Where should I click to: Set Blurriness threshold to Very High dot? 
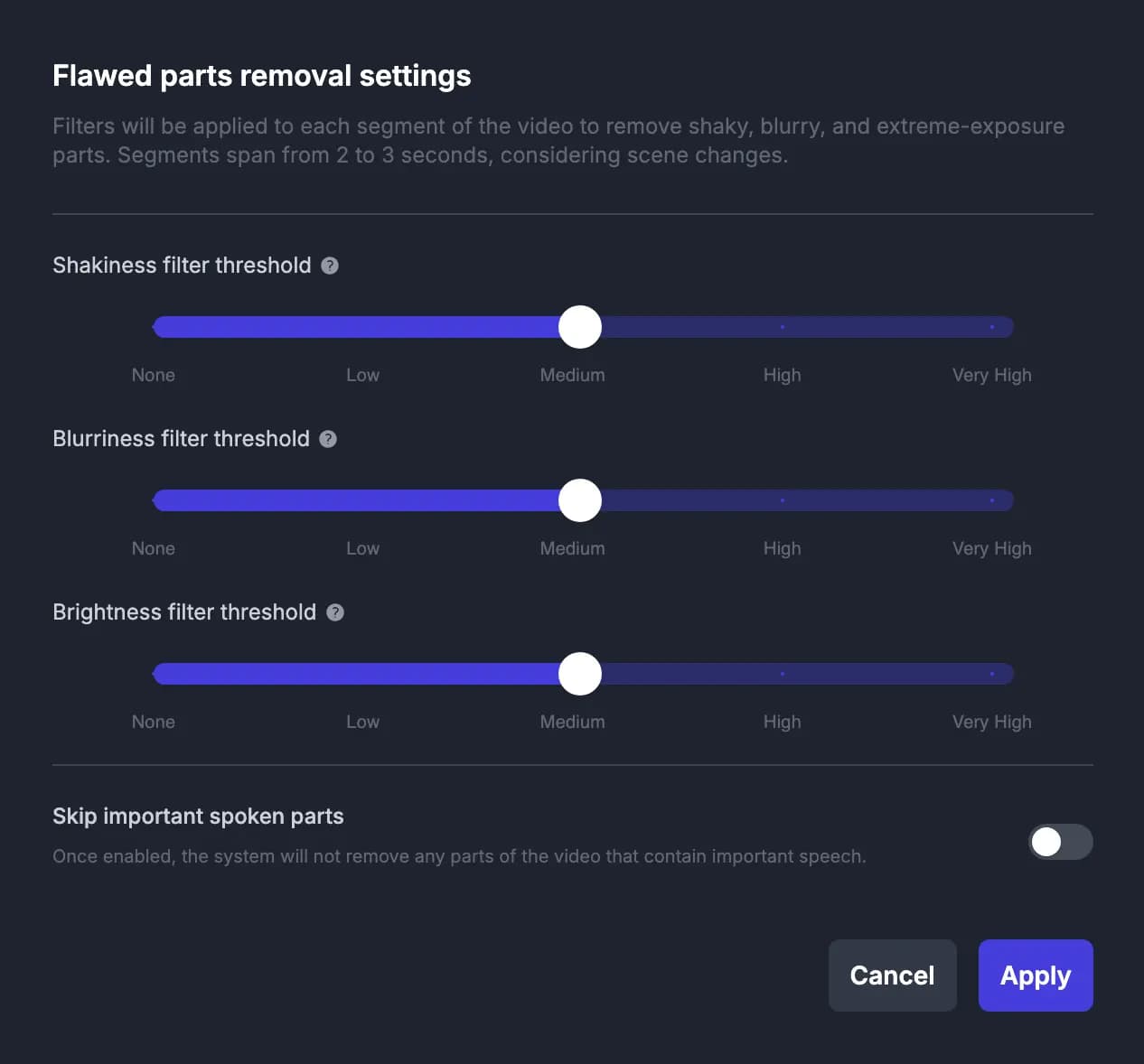[x=991, y=500]
